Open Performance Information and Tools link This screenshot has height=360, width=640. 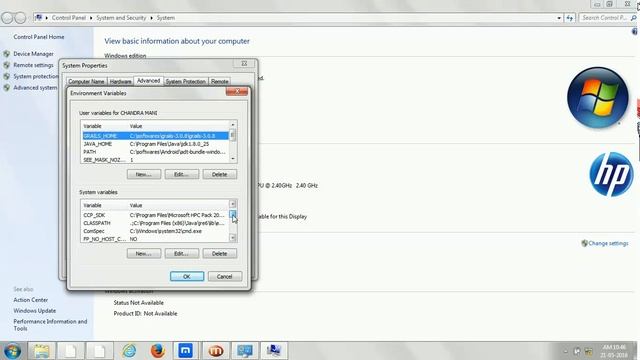50,325
